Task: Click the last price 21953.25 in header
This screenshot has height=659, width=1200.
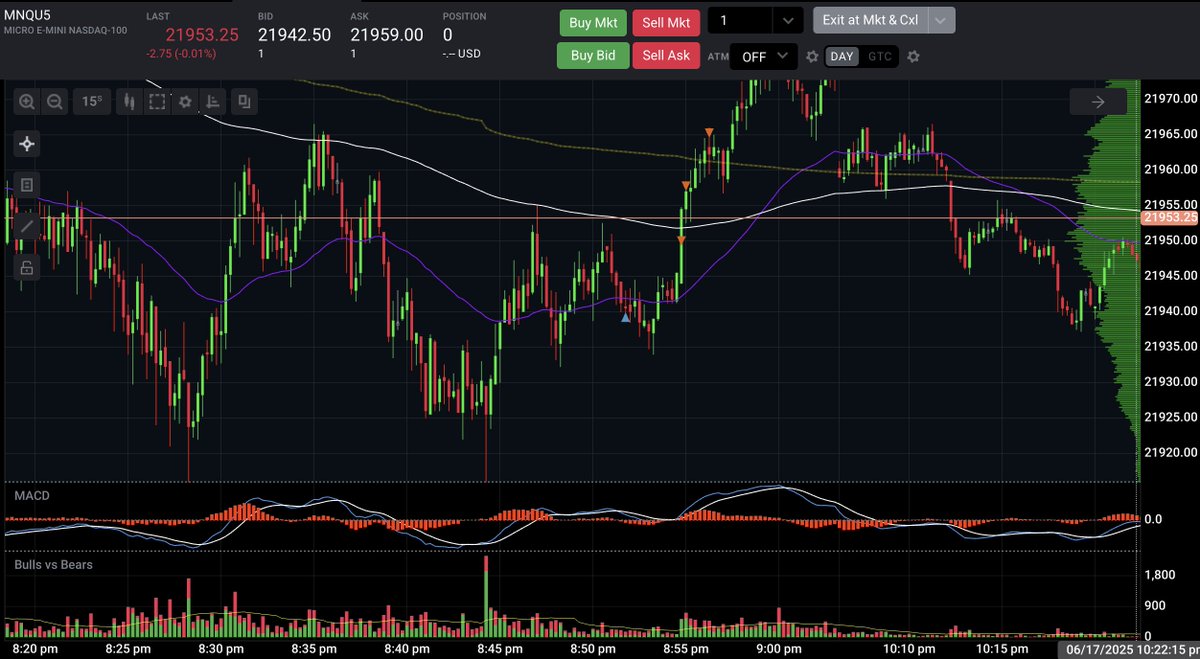Action: coord(202,35)
